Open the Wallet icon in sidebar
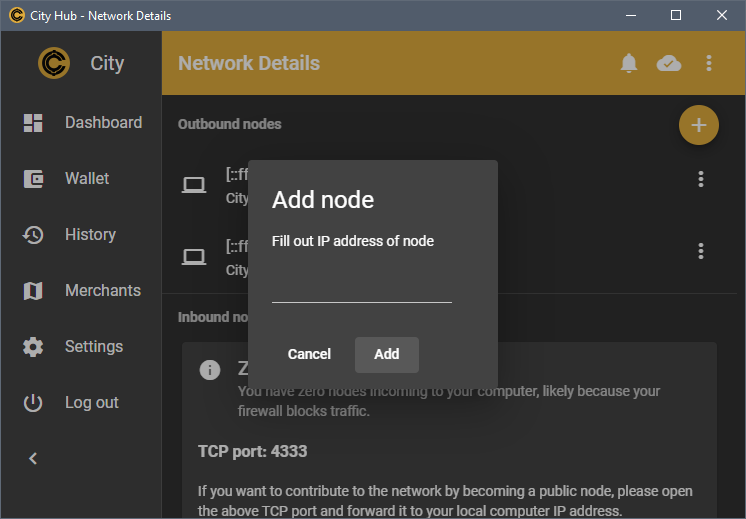The image size is (746, 519). point(33,179)
